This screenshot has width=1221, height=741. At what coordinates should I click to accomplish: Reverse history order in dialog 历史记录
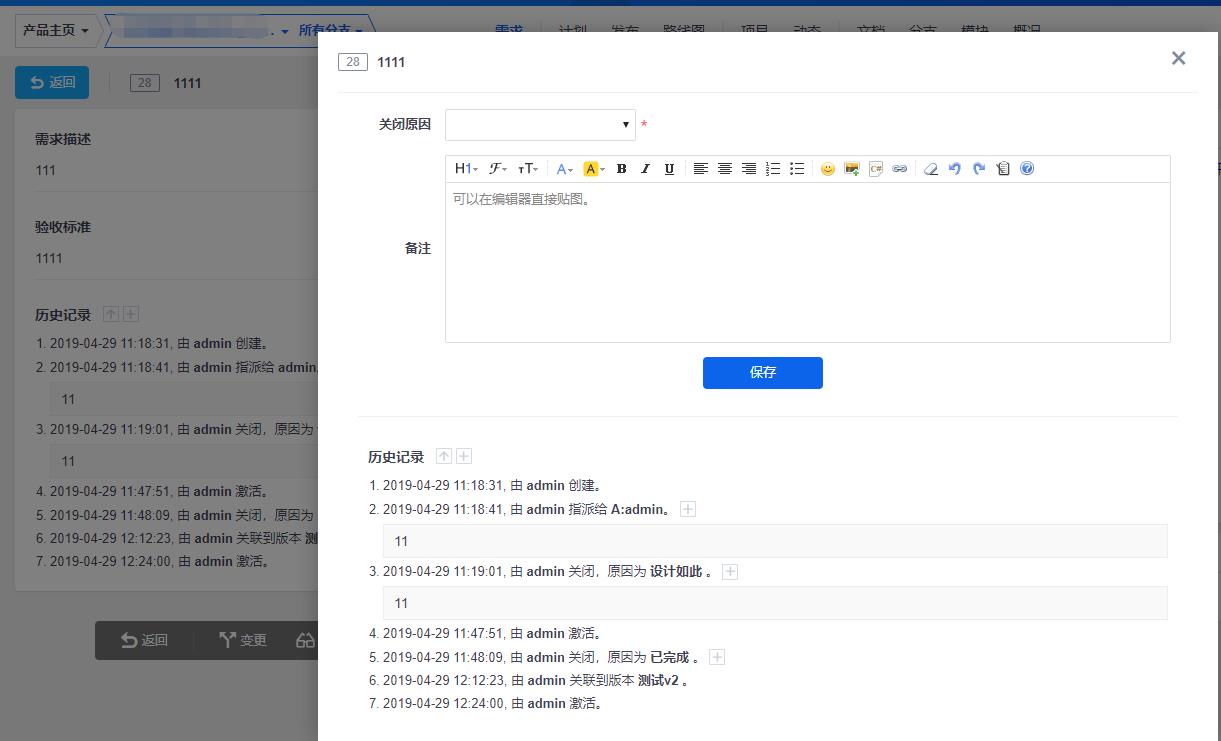point(444,456)
